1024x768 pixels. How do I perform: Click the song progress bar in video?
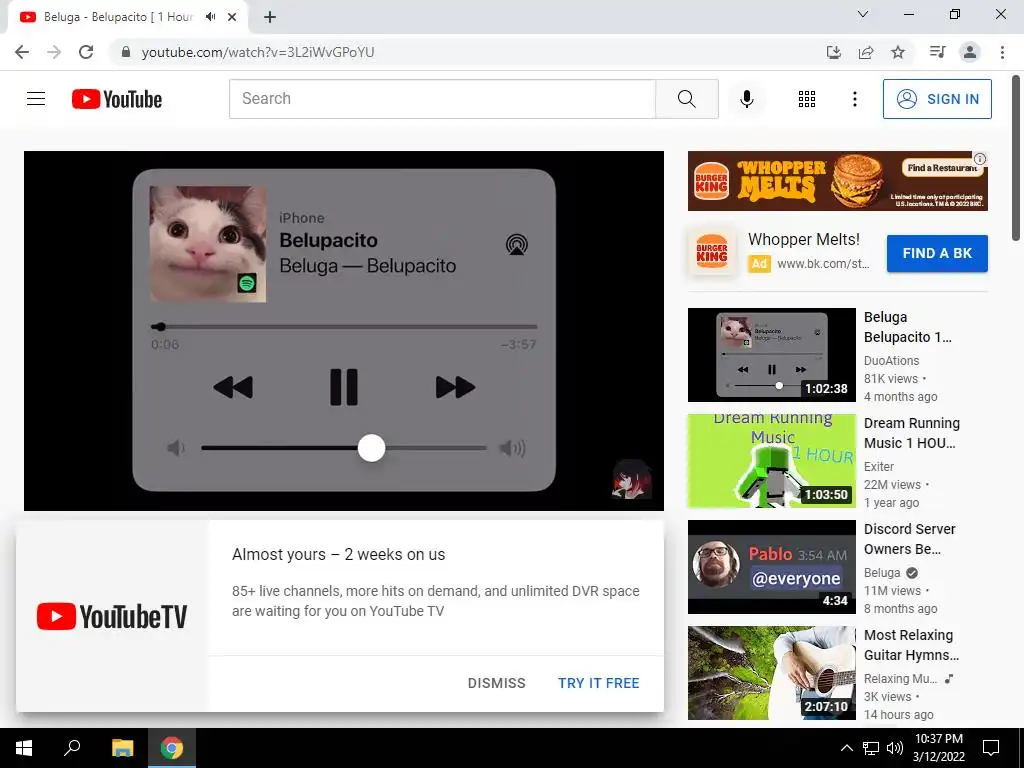tap(344, 327)
